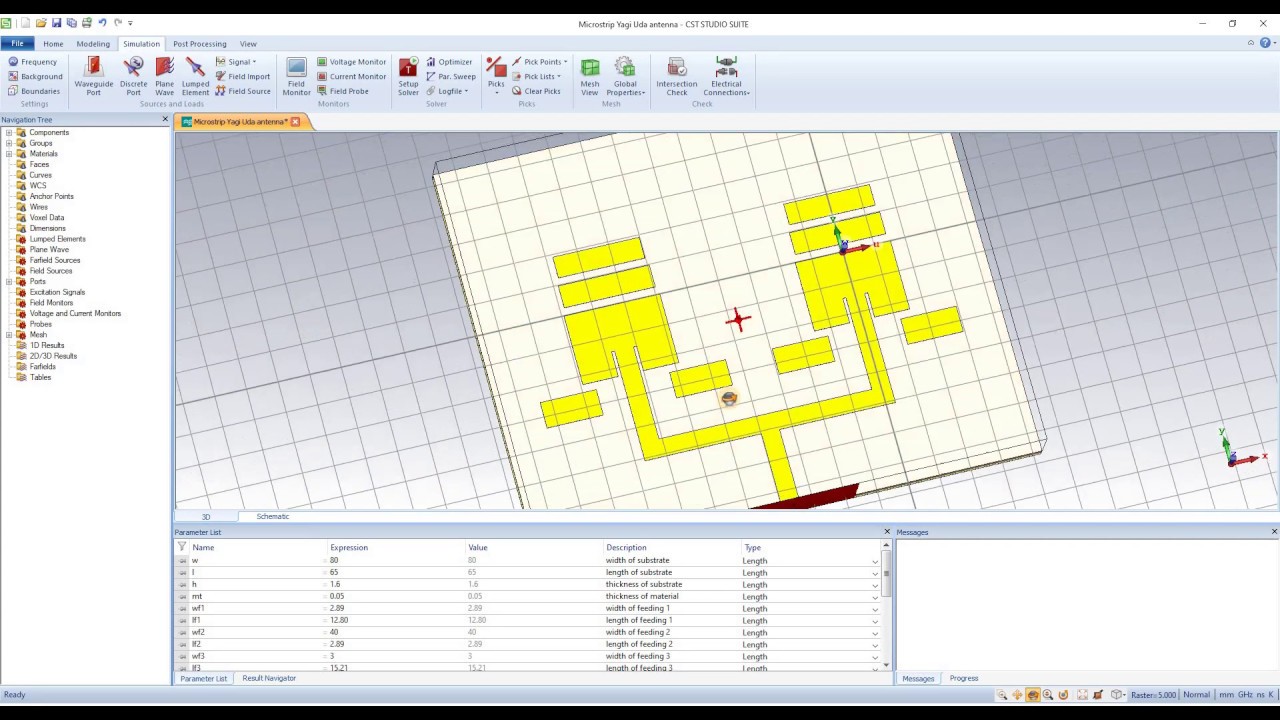This screenshot has width=1280, height=720.
Task: Toggle Pan mode in status bar
Action: tap(1017, 694)
